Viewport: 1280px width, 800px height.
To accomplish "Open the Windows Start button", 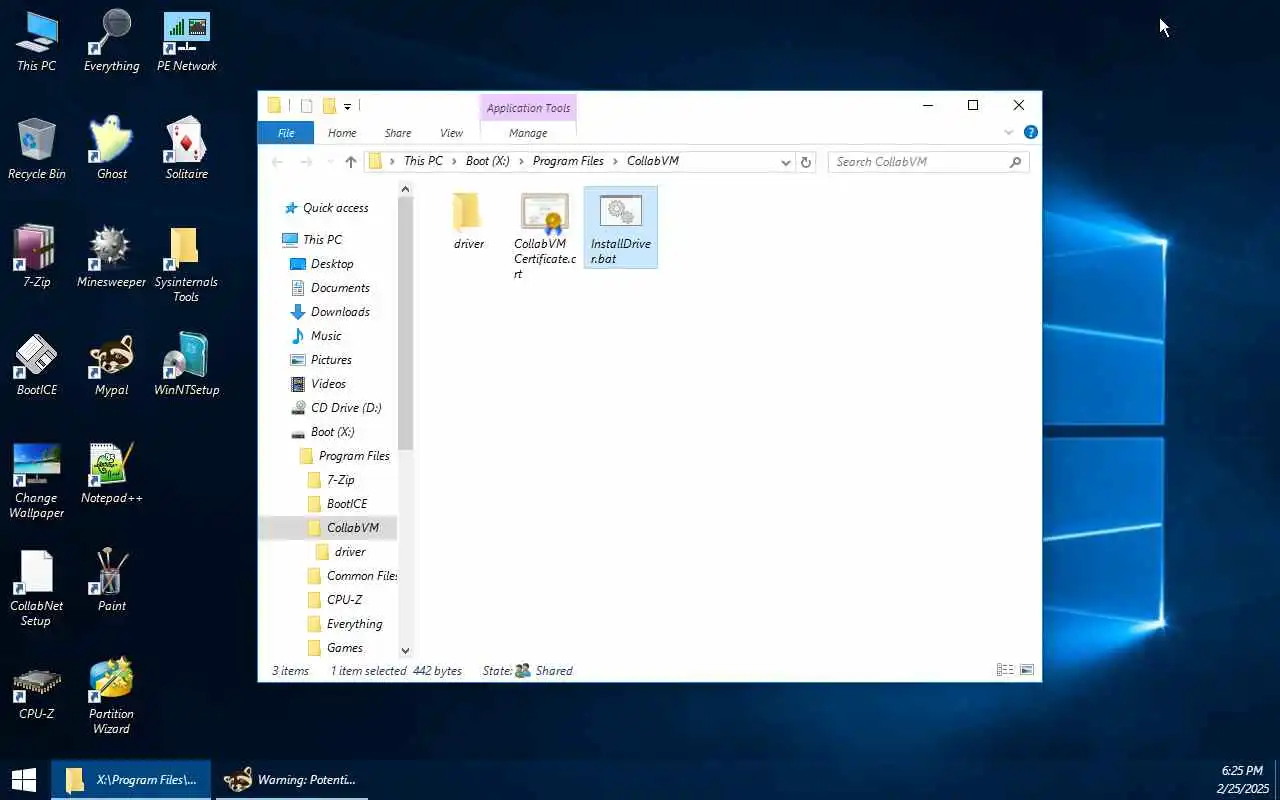I will (x=24, y=779).
